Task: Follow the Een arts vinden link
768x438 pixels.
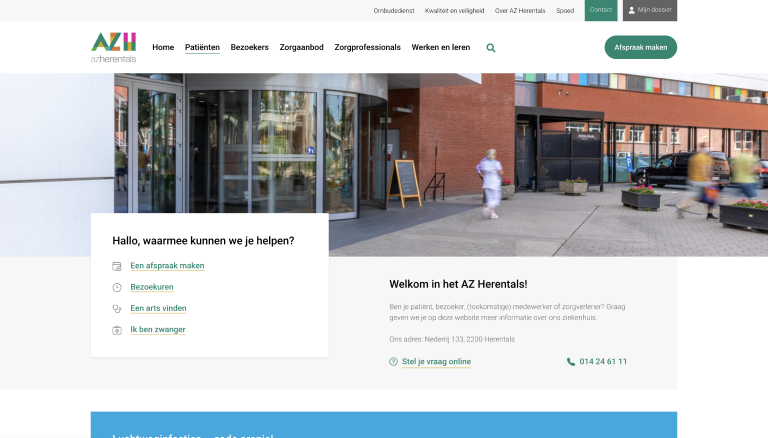Action: (x=158, y=308)
